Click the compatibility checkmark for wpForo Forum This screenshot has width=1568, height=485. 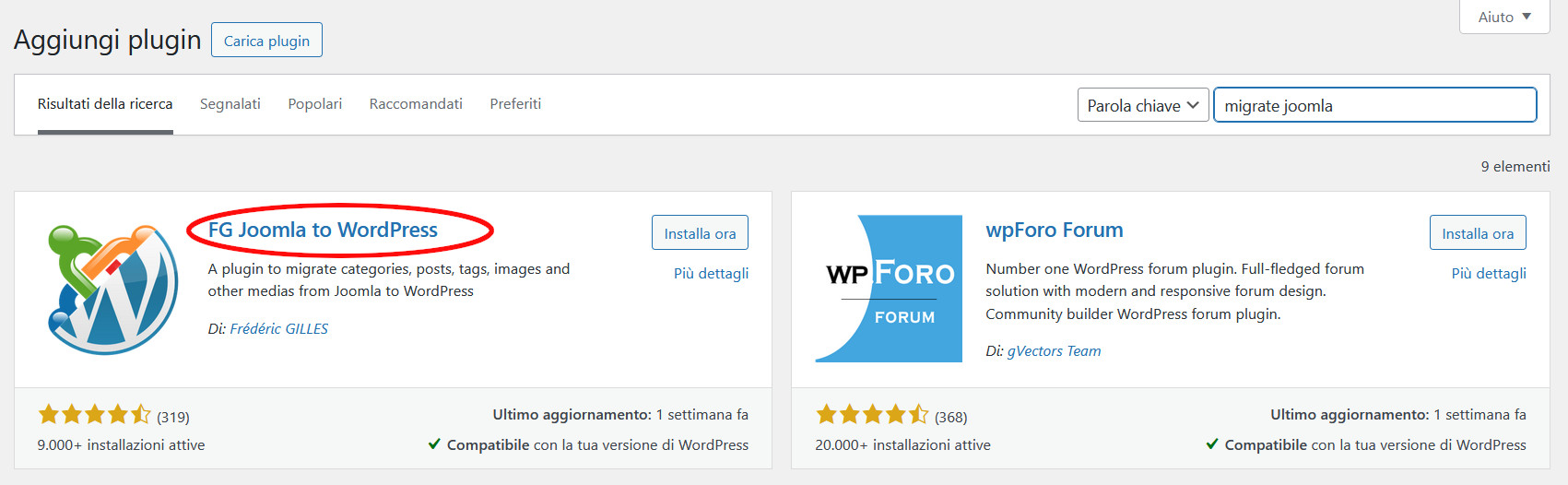(1212, 444)
